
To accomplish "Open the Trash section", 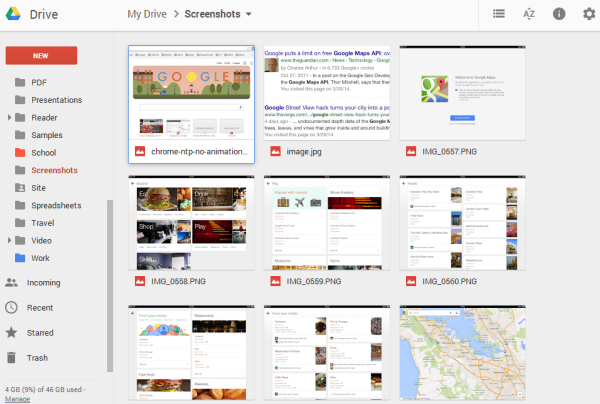I will tap(38, 358).
